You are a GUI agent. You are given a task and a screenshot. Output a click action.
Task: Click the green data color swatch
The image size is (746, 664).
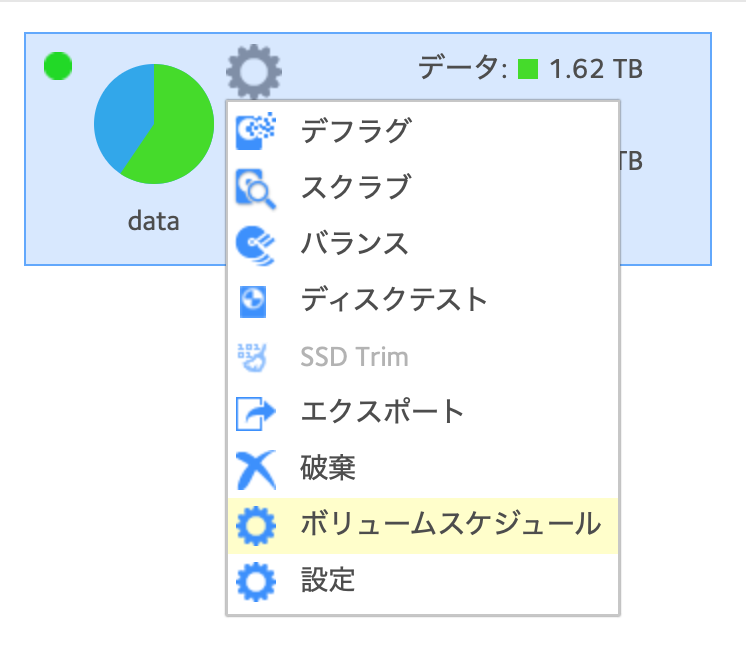coord(528,69)
